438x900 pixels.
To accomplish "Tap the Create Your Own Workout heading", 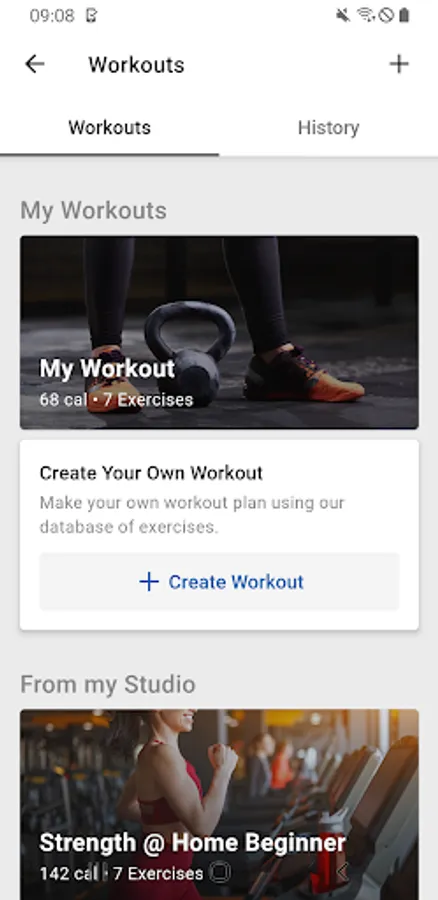I will (x=151, y=473).
